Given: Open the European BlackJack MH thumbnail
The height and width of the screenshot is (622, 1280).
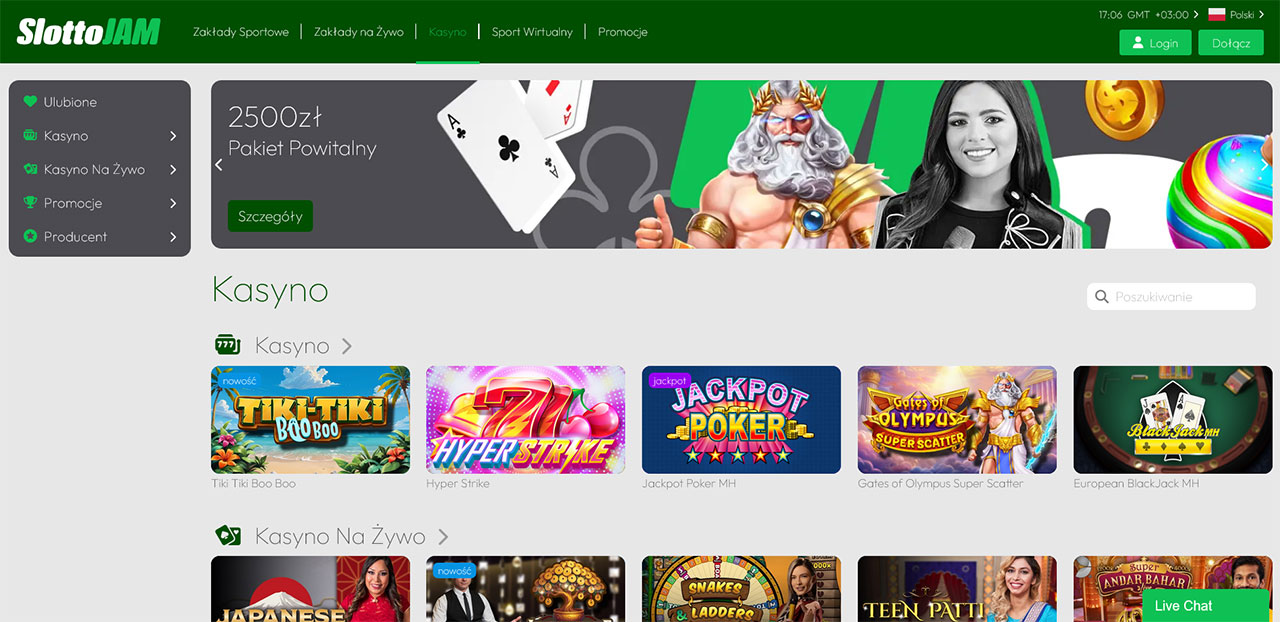Looking at the screenshot, I should tap(1173, 419).
